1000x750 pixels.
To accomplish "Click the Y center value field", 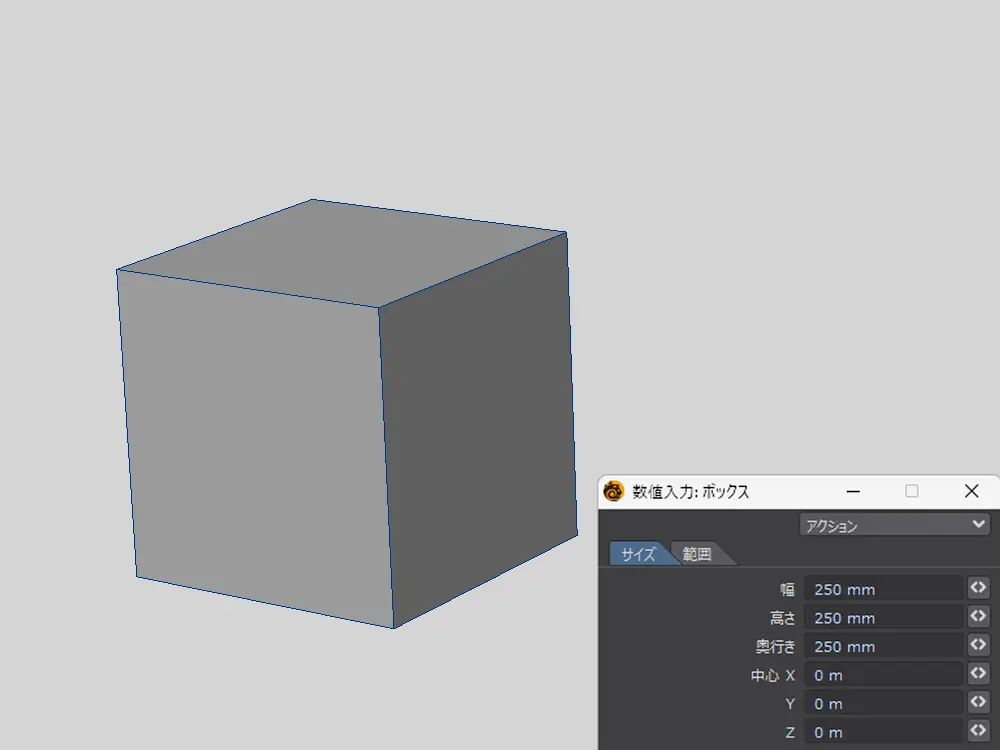I will (884, 703).
